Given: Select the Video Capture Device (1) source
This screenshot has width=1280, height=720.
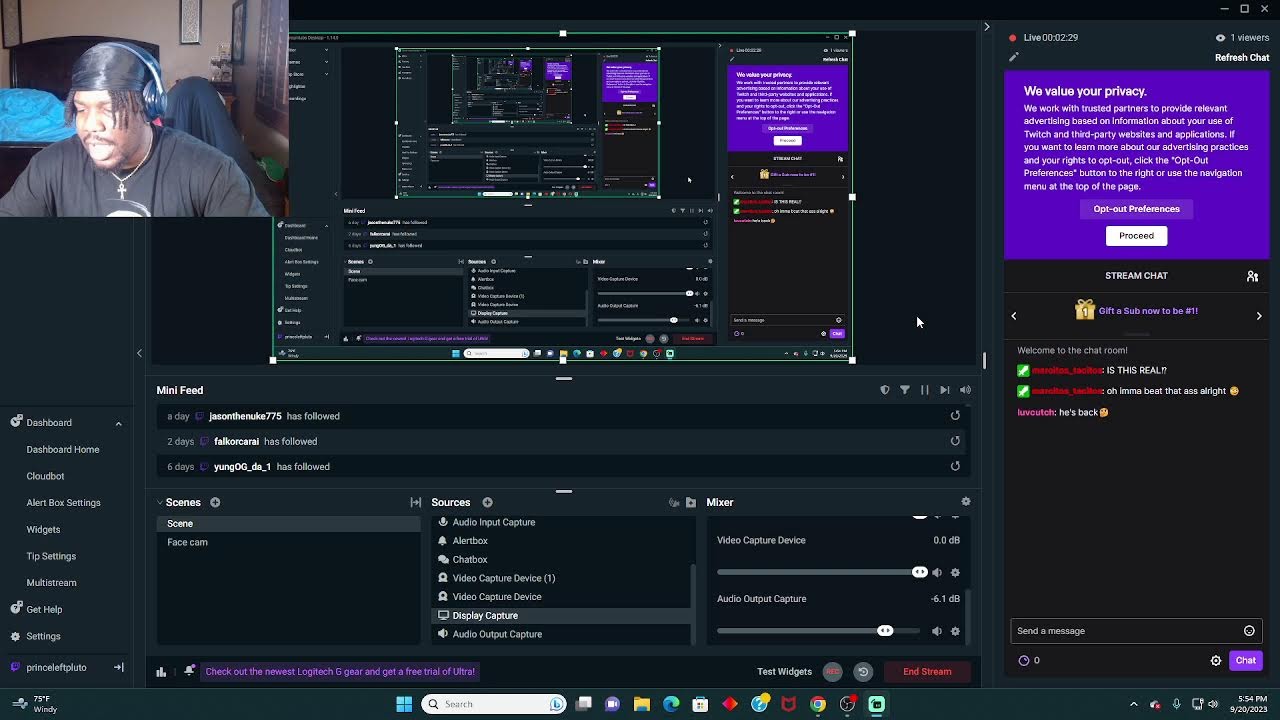Looking at the screenshot, I should 561,578.
